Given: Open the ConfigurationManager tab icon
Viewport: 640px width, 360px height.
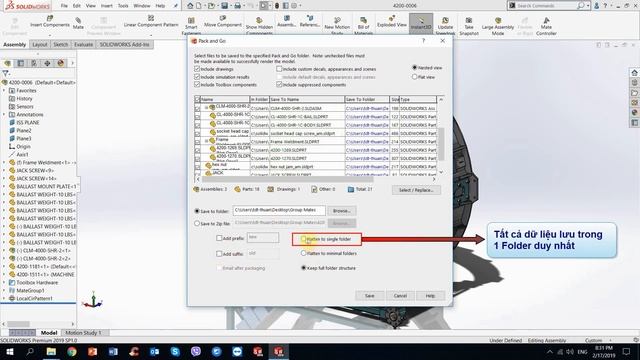Looking at the screenshot, I should point(34,63).
